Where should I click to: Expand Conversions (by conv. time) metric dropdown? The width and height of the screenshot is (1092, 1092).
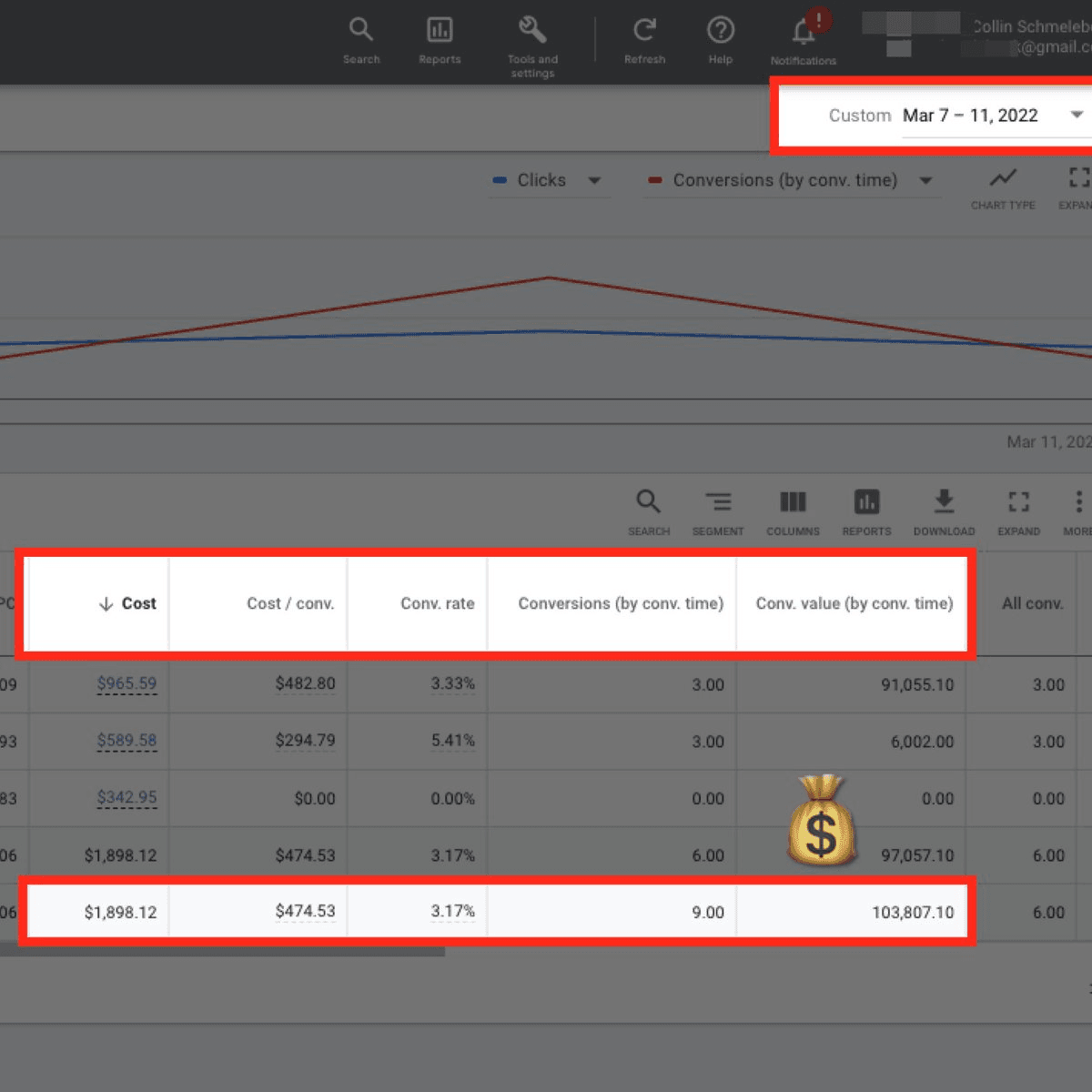point(925,180)
